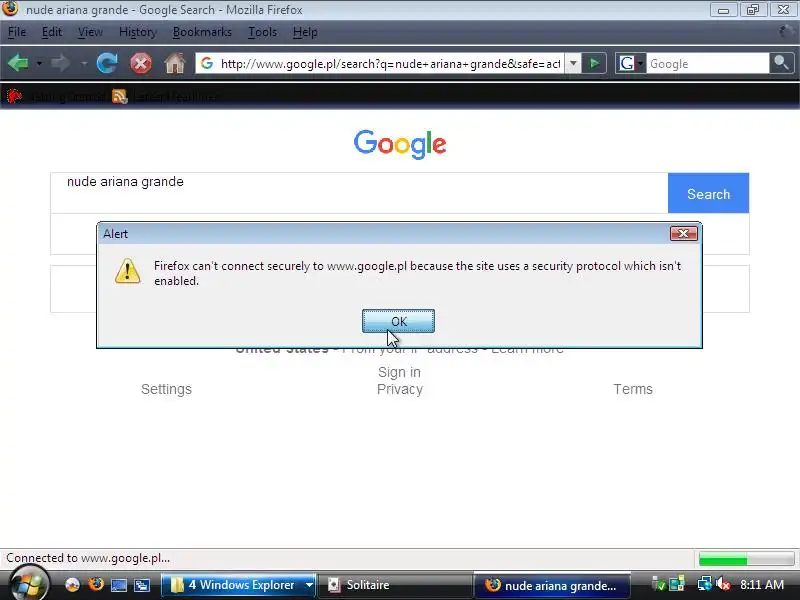Click OK in the Alert dialog
This screenshot has height=600, width=800.
pos(398,321)
